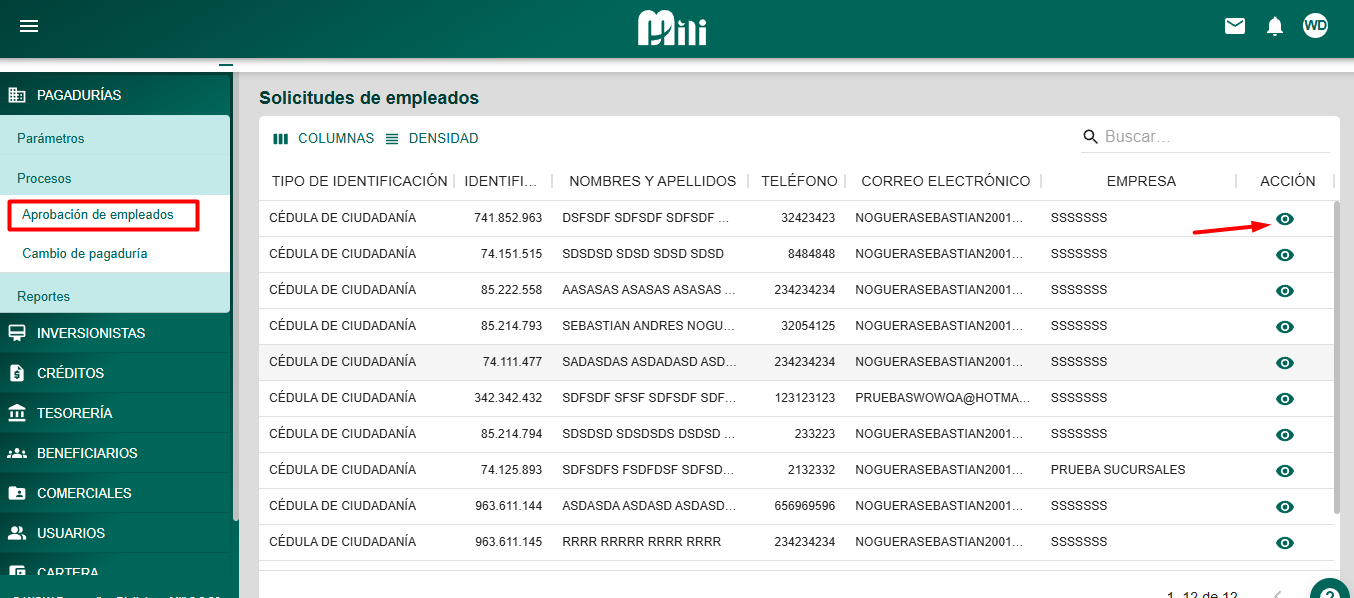This screenshot has height=598, width=1354.
Task: Sort by NOMBRES Y APELLIDOS column header
Action: tap(652, 181)
